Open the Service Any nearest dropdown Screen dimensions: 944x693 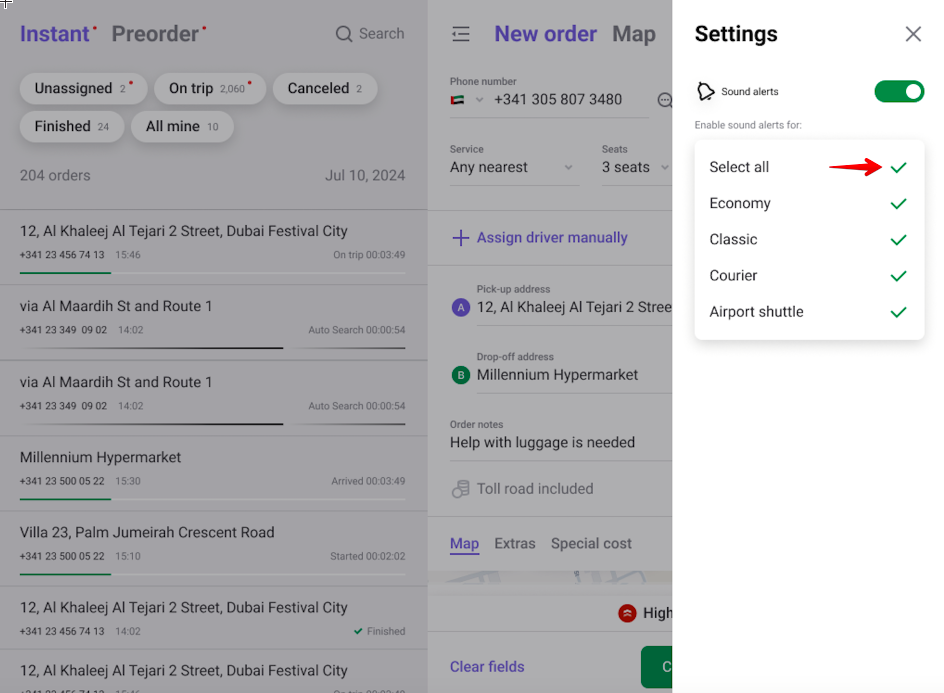click(512, 168)
